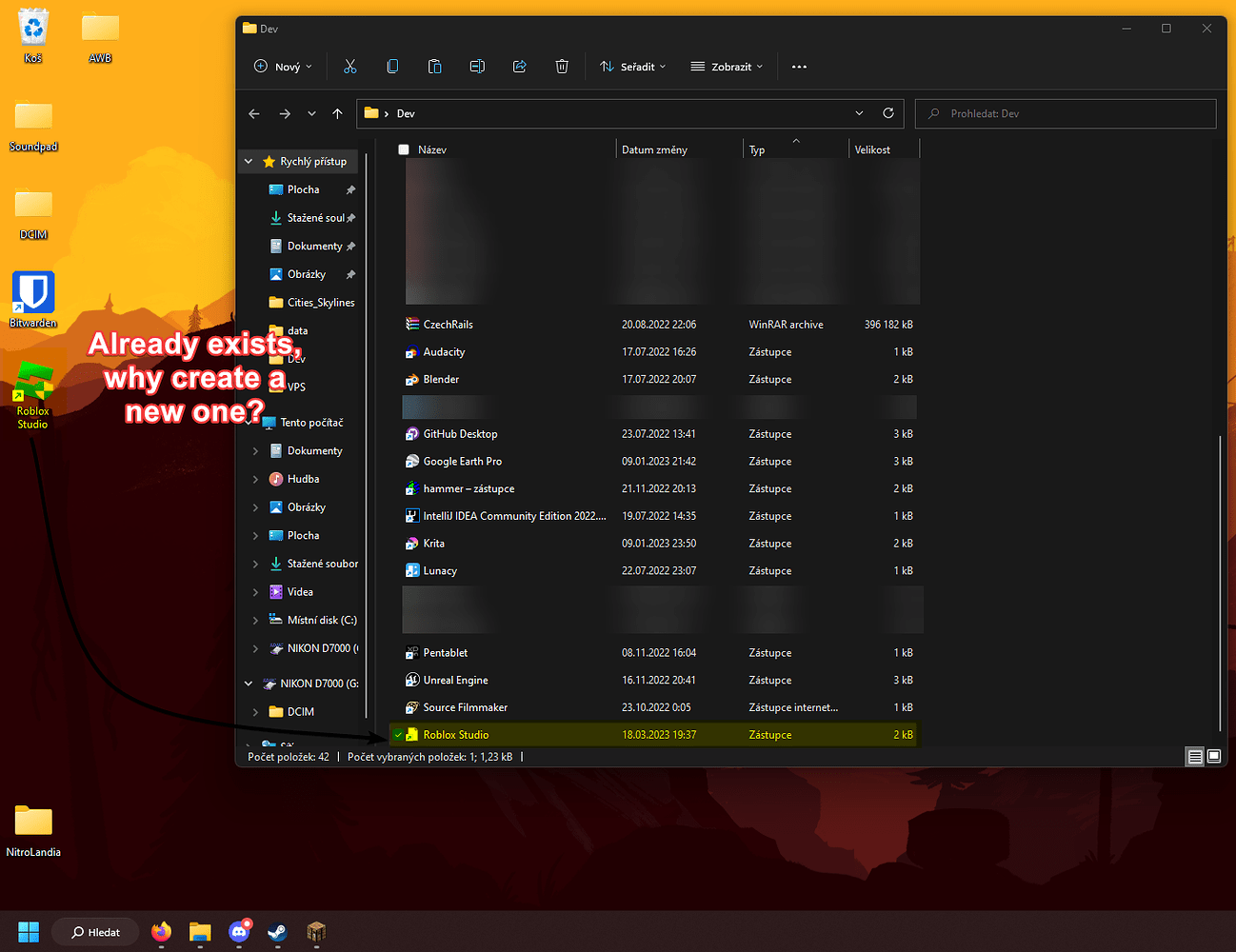Open the Zobrazit dropdown
Screen dimensions: 1236x952
pos(726,66)
